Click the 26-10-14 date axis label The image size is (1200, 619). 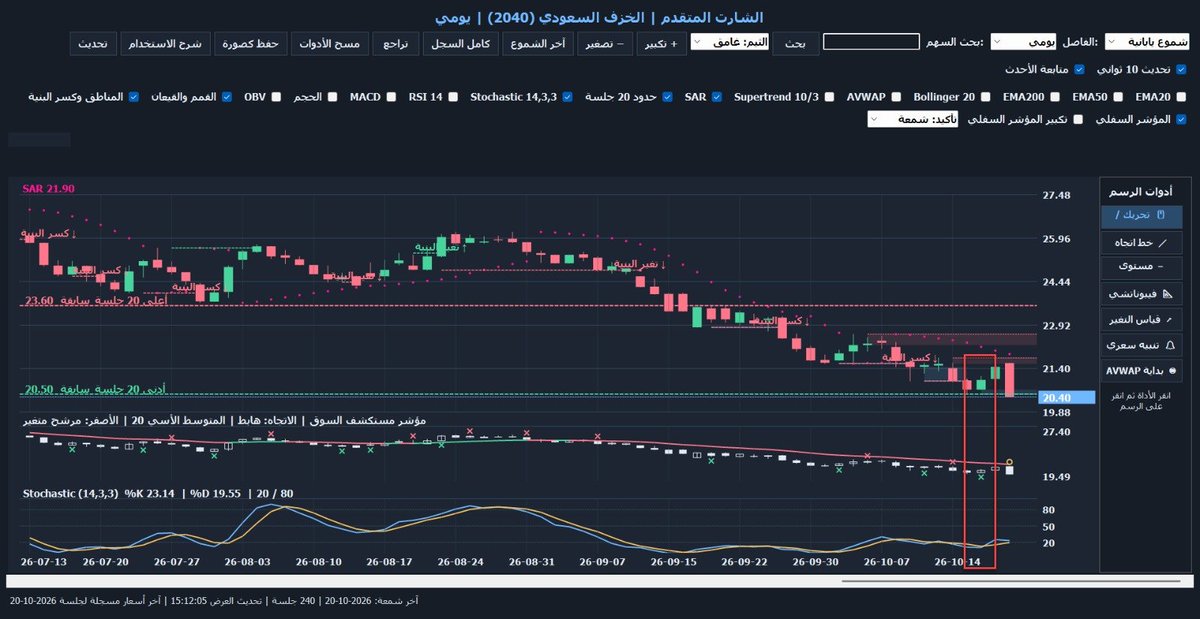click(957, 562)
